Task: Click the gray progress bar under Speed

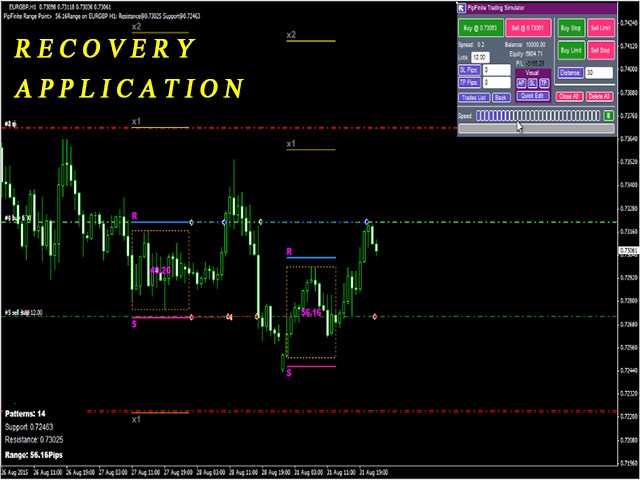Action: coord(536,129)
